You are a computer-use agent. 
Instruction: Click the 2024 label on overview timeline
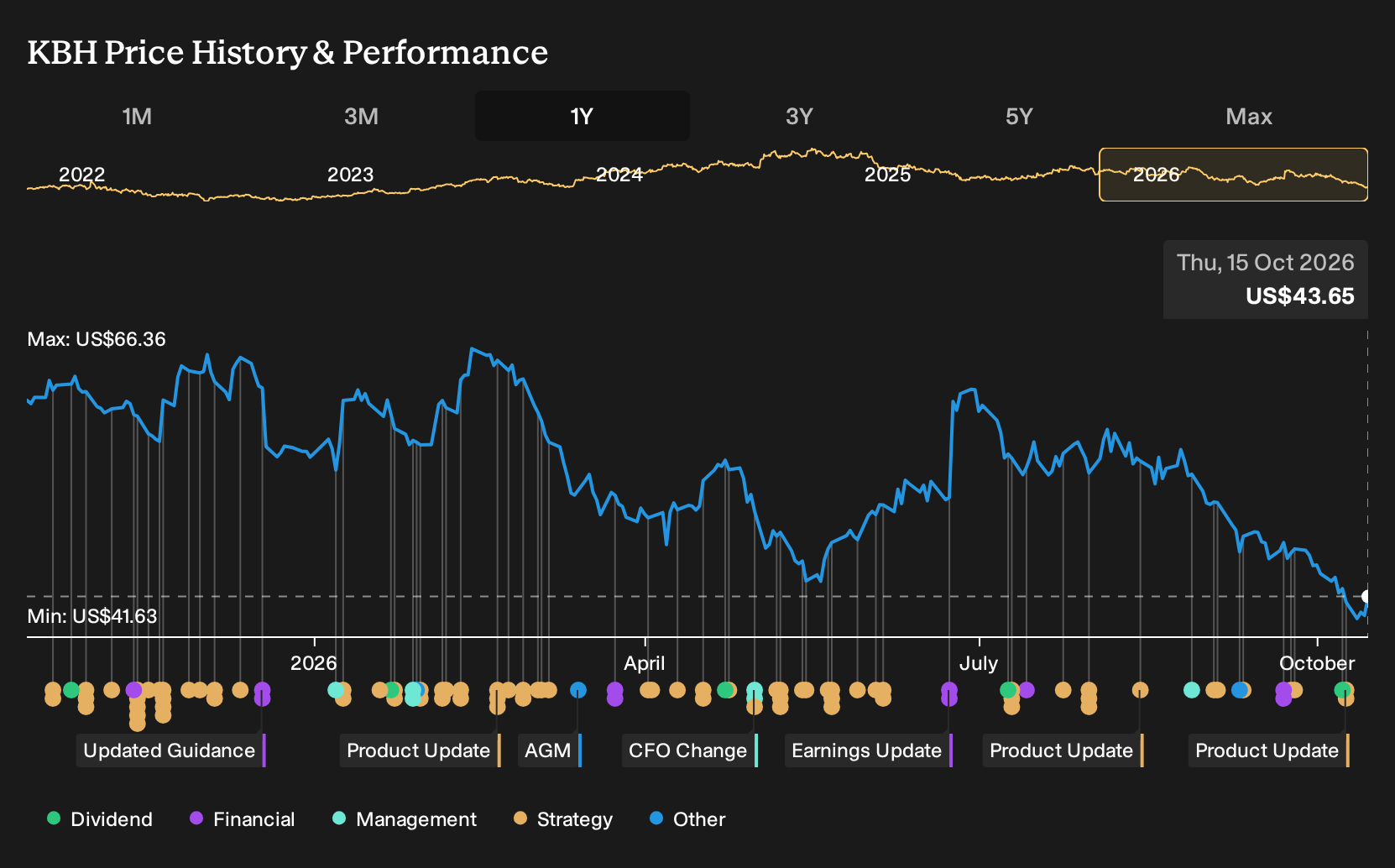[619, 175]
